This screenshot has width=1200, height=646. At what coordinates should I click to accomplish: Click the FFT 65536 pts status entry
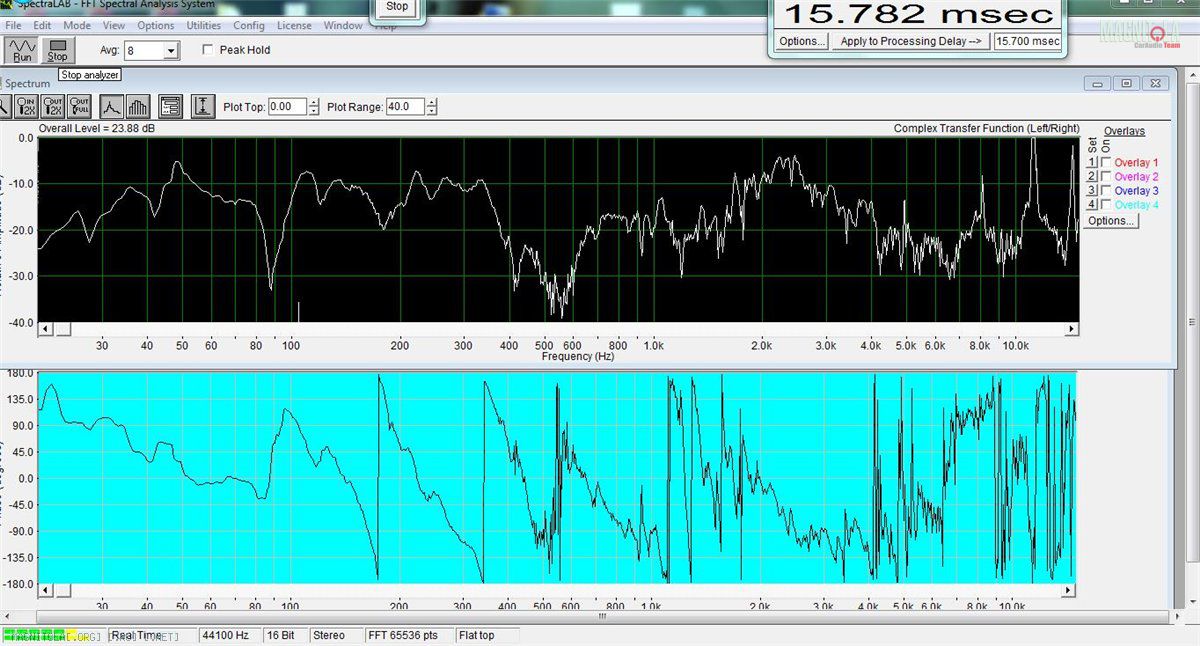pyautogui.click(x=409, y=635)
